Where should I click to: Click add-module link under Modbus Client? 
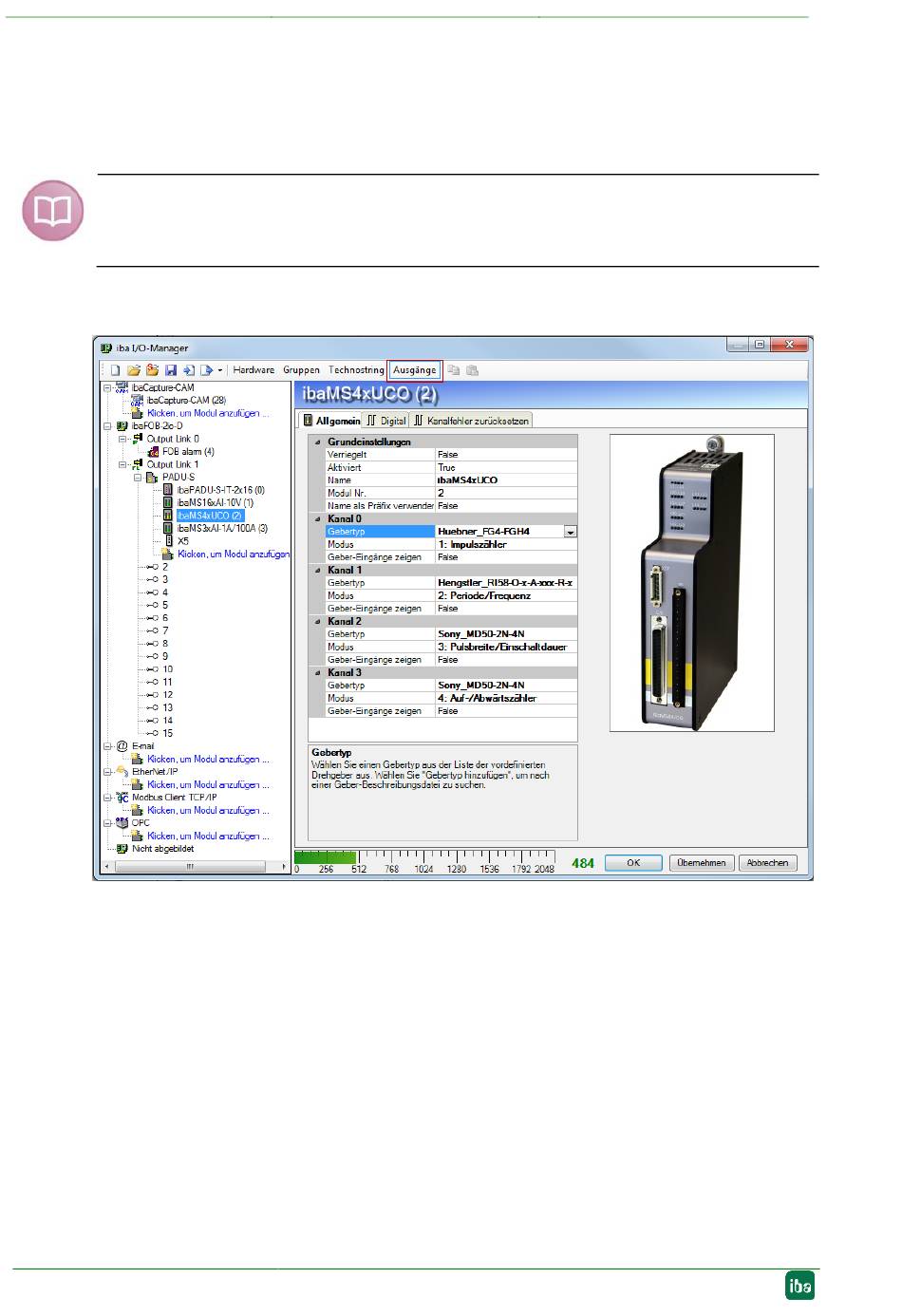[x=208, y=811]
